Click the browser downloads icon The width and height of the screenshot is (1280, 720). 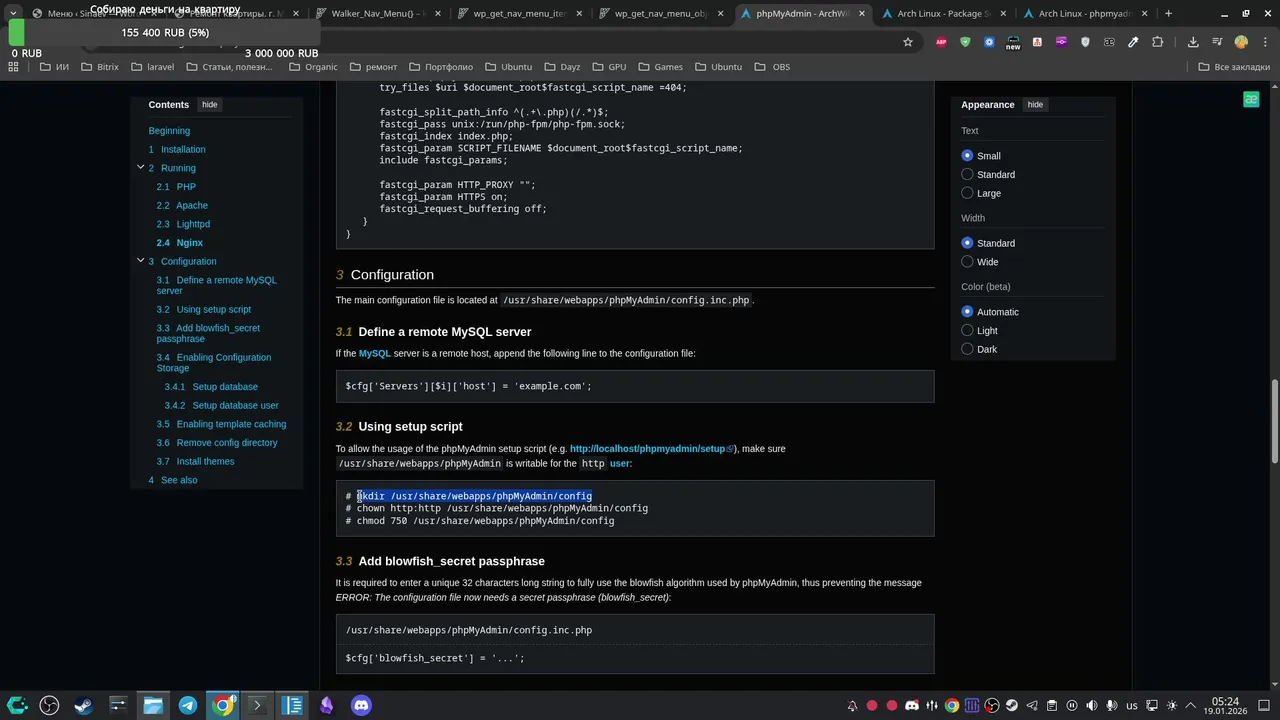point(1193,42)
